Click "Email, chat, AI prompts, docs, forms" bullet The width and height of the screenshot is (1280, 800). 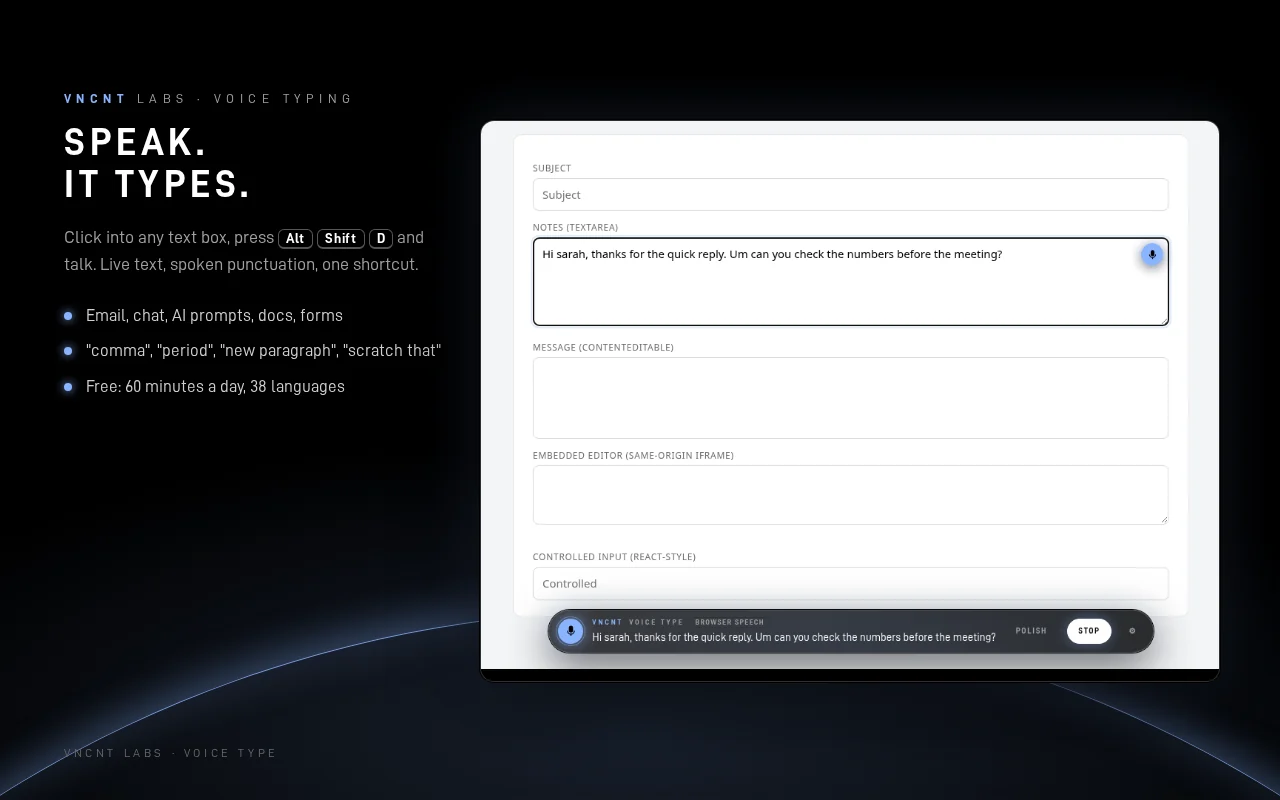214,315
